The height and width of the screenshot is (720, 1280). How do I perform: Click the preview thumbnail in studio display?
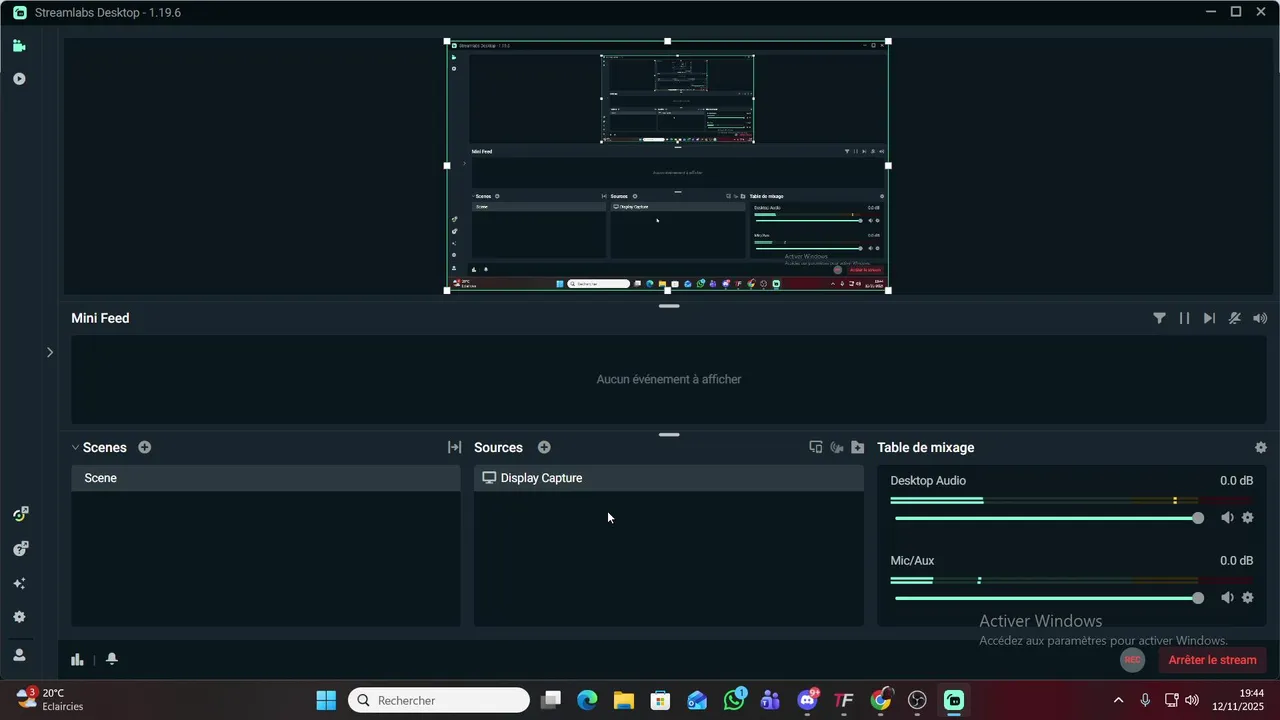click(x=667, y=166)
